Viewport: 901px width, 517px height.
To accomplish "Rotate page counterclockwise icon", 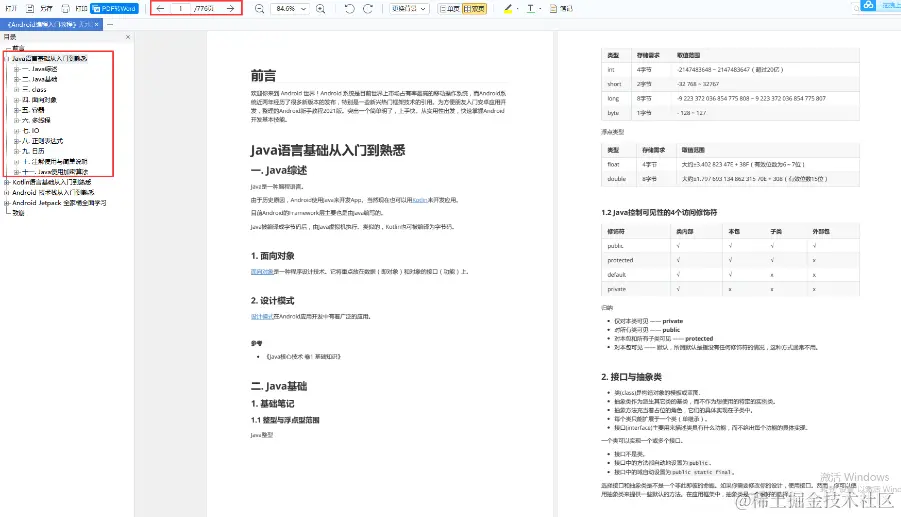I will [349, 9].
